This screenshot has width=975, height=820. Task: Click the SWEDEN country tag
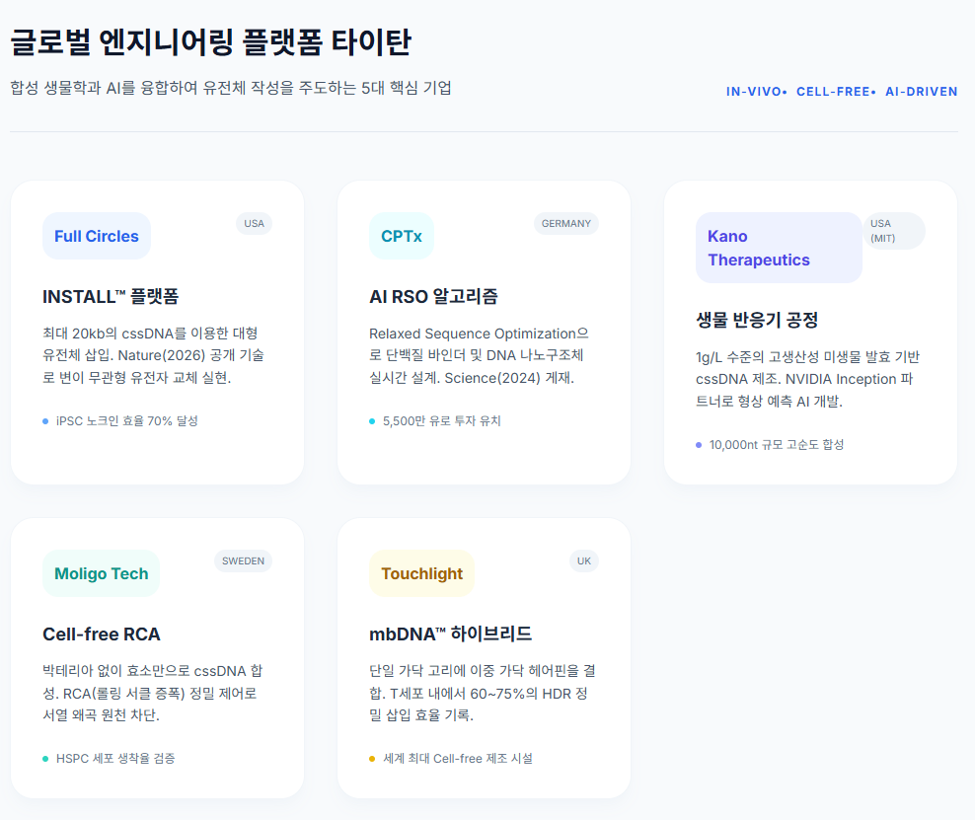[243, 561]
